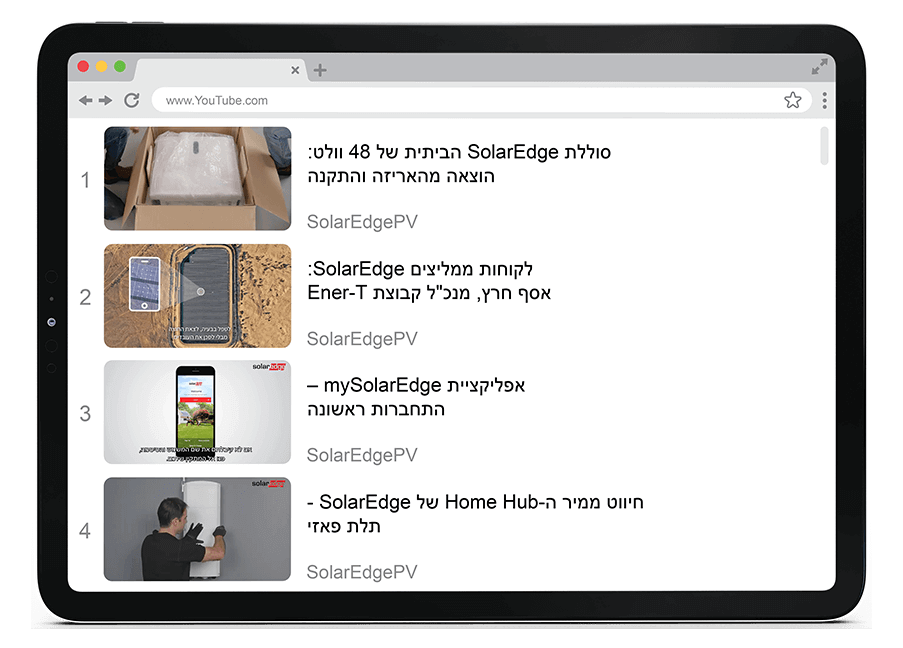Select the active browser tab
This screenshot has height=648, width=903.
coord(219,70)
